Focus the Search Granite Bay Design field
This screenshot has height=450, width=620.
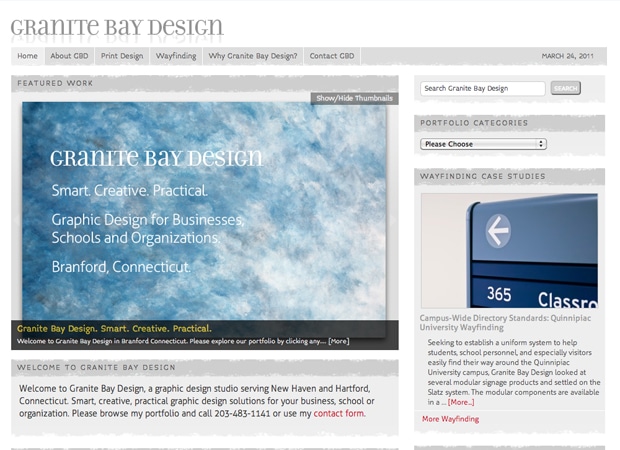(x=483, y=88)
